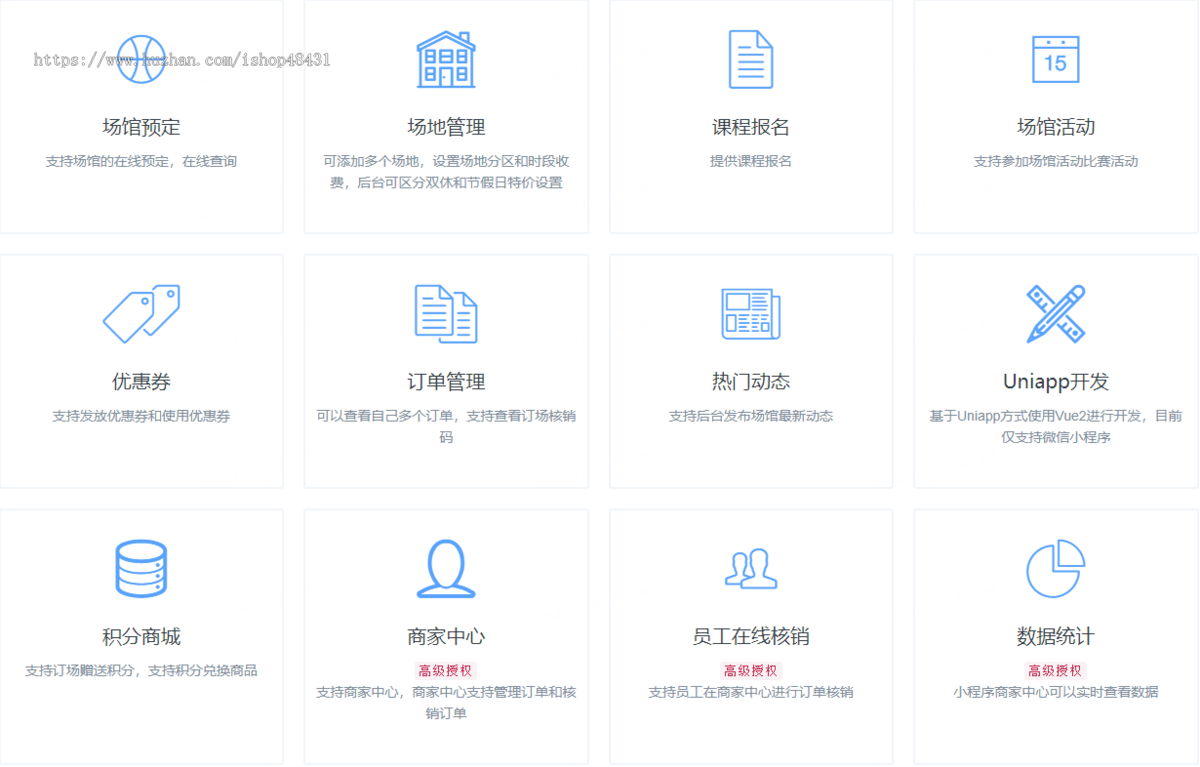Click the 商家中心 title
This screenshot has height=767, width=1200.
pos(446,637)
